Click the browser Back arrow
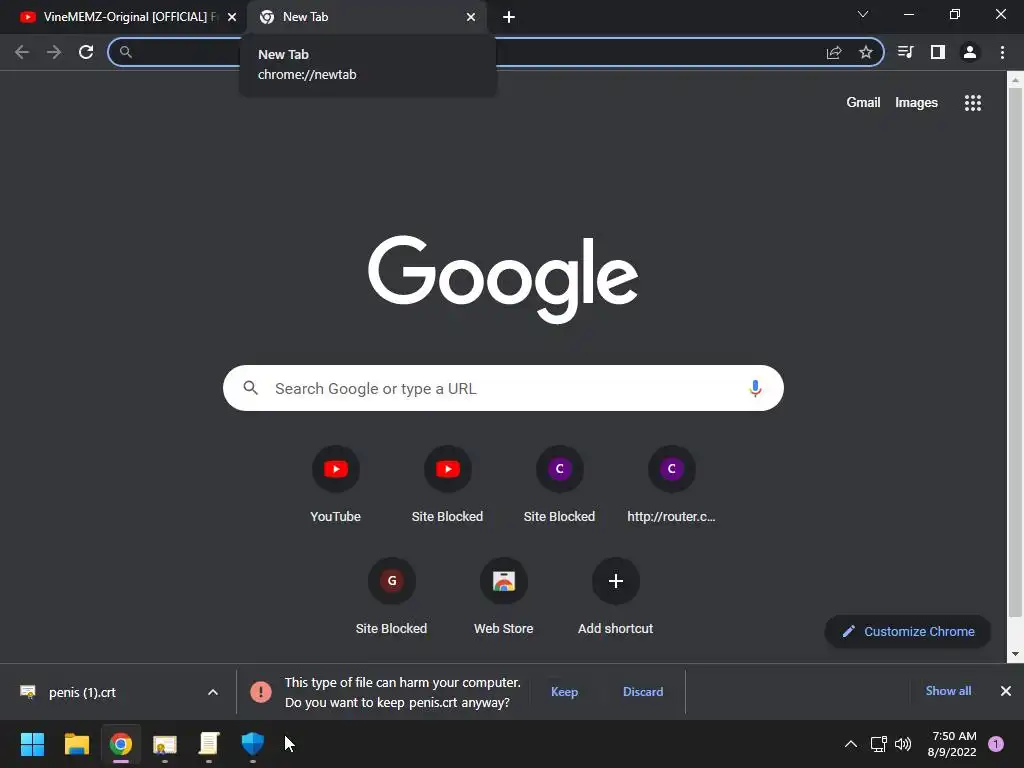The width and height of the screenshot is (1024, 768). 22,52
